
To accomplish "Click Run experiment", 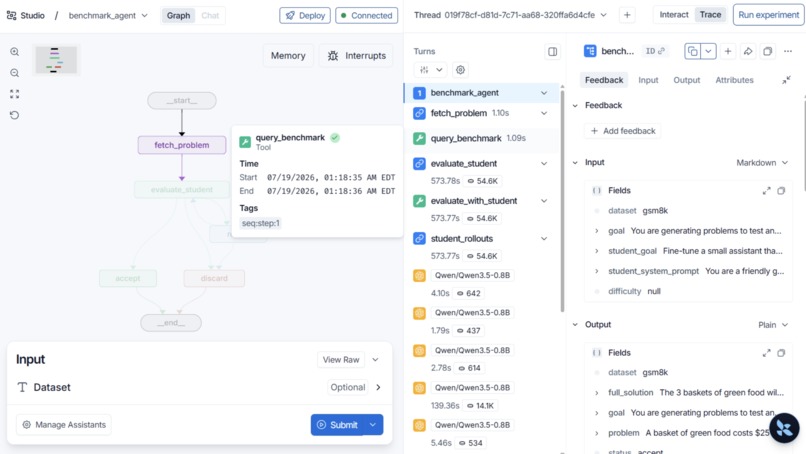I will (x=768, y=15).
